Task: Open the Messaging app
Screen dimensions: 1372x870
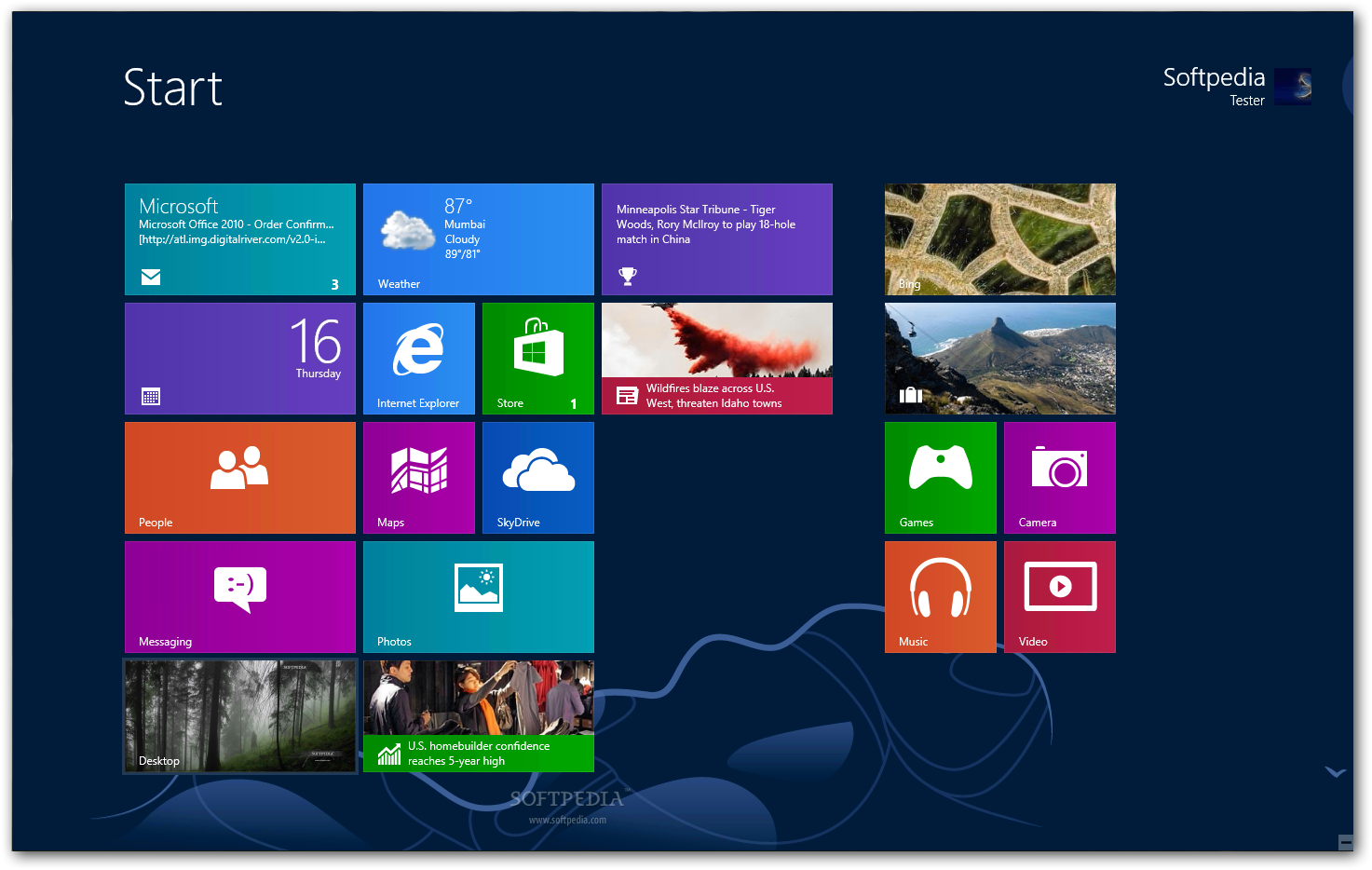Action: coord(239,597)
